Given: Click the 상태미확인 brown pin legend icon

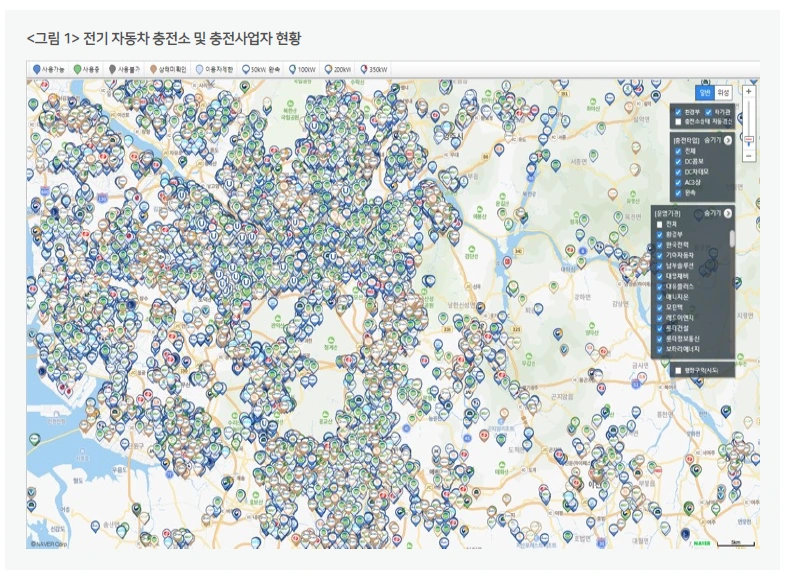Looking at the screenshot, I should point(153,70).
